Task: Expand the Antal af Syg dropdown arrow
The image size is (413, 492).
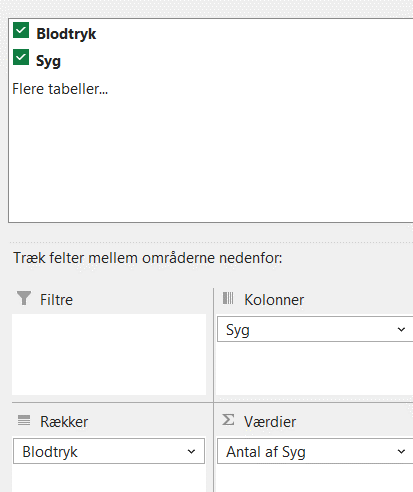Action: [x=401, y=451]
